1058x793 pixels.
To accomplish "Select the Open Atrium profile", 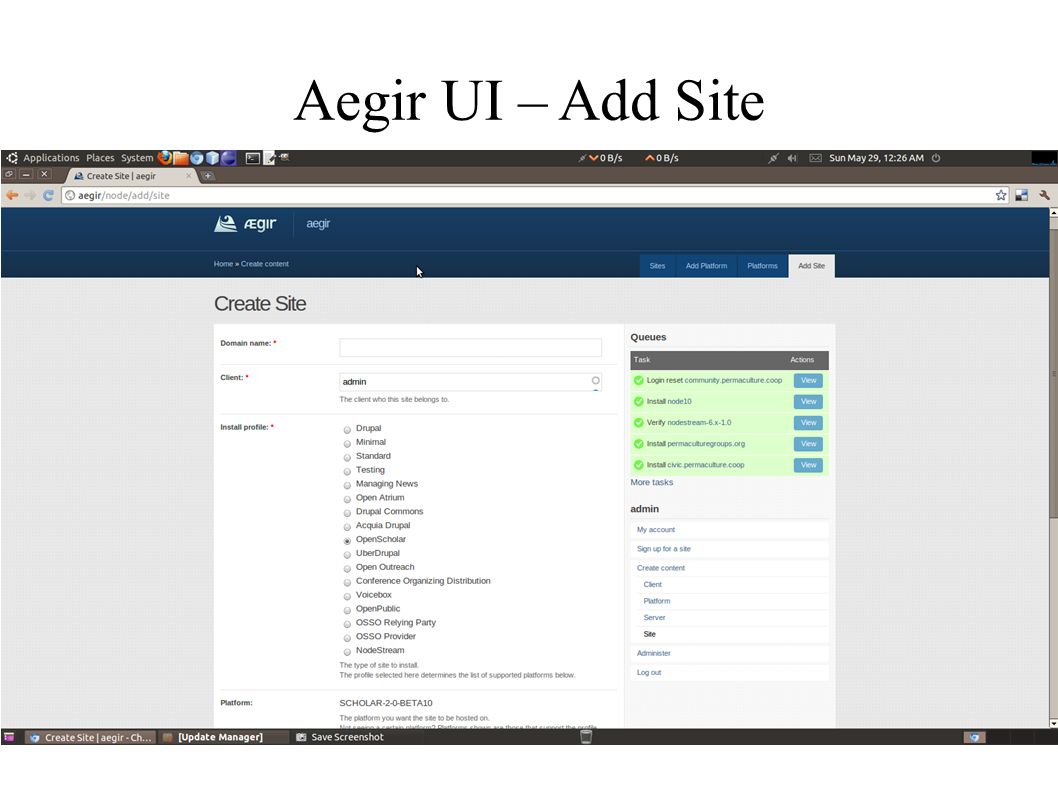I will (x=347, y=499).
